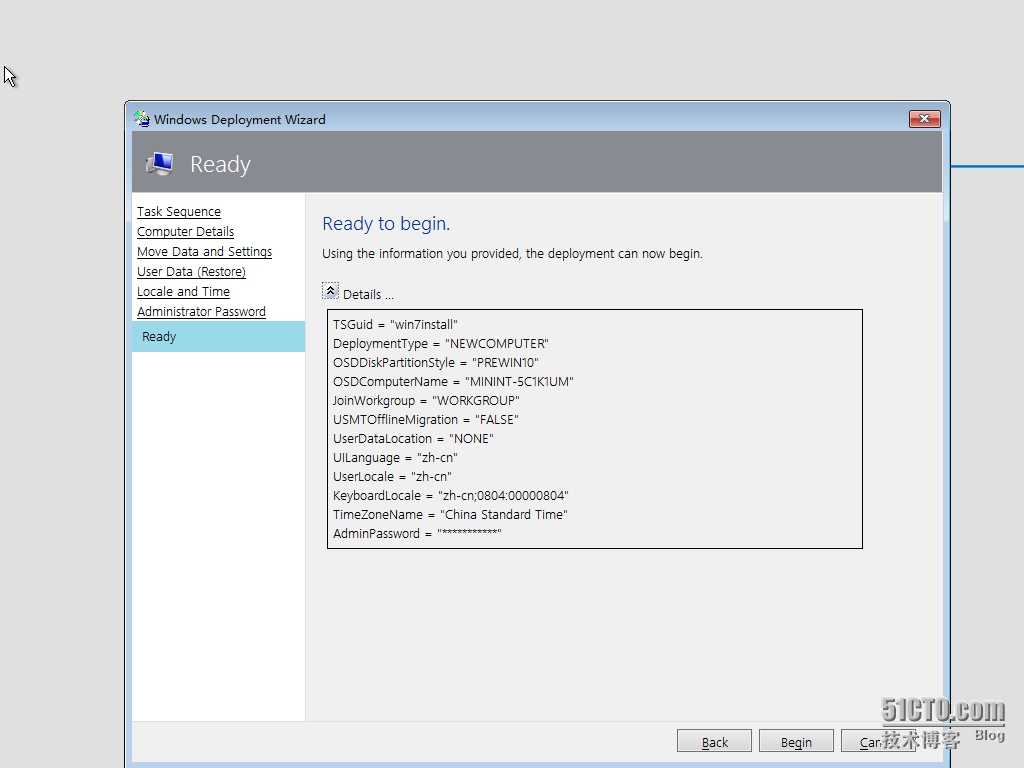Screen dimensions: 1024x768
Task: Click the computer icon beside Ready header
Action: pos(160,163)
